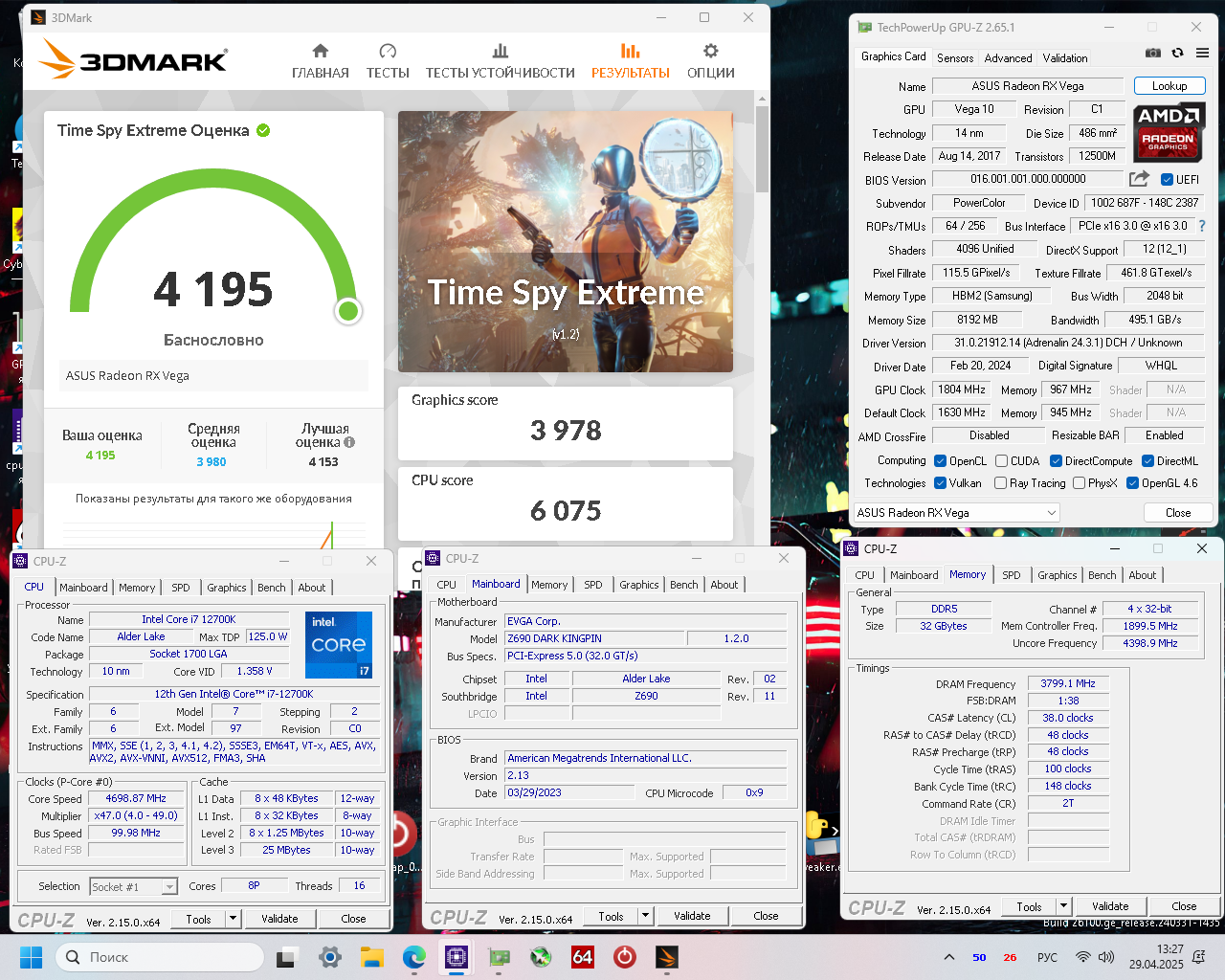Open the ОПЦИИ options gear in 3DMark
This screenshot has width=1225, height=980.
point(711,61)
